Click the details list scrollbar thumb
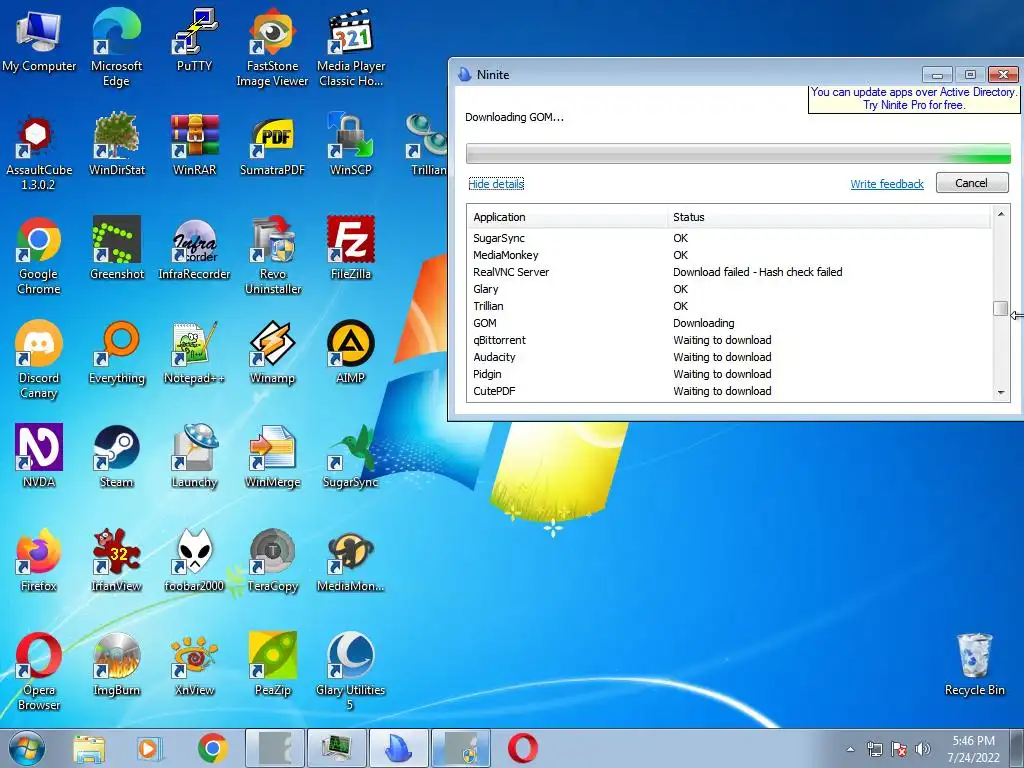Viewport: 1024px width, 768px height. pyautogui.click(x=1000, y=308)
